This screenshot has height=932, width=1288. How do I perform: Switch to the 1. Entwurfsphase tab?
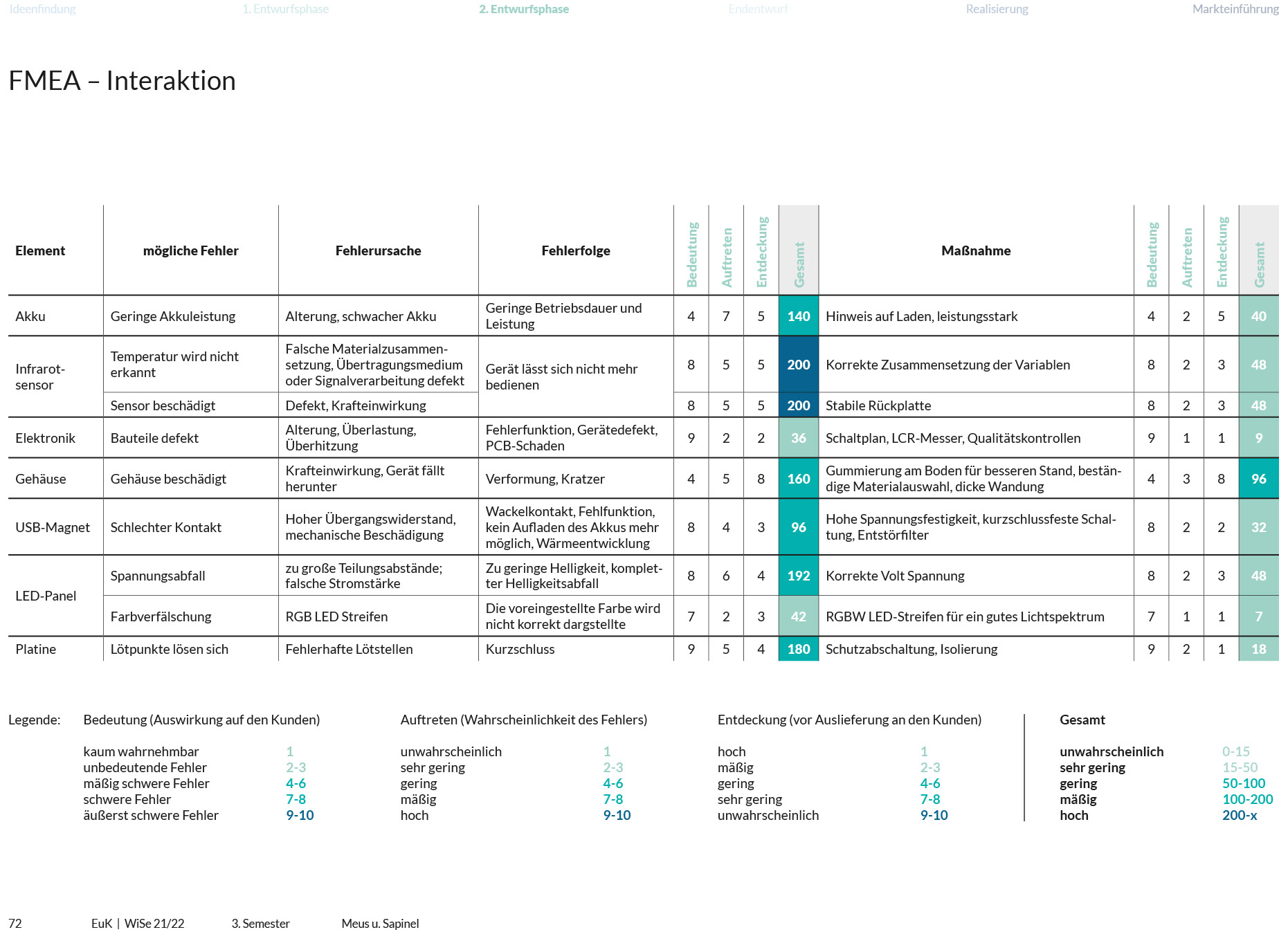[x=285, y=9]
